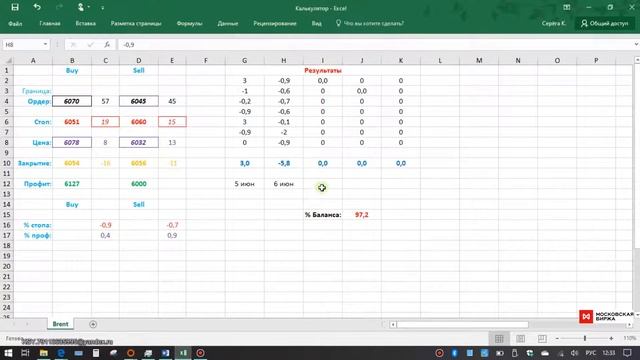Select column G header
640x360 pixels.
(244, 60)
